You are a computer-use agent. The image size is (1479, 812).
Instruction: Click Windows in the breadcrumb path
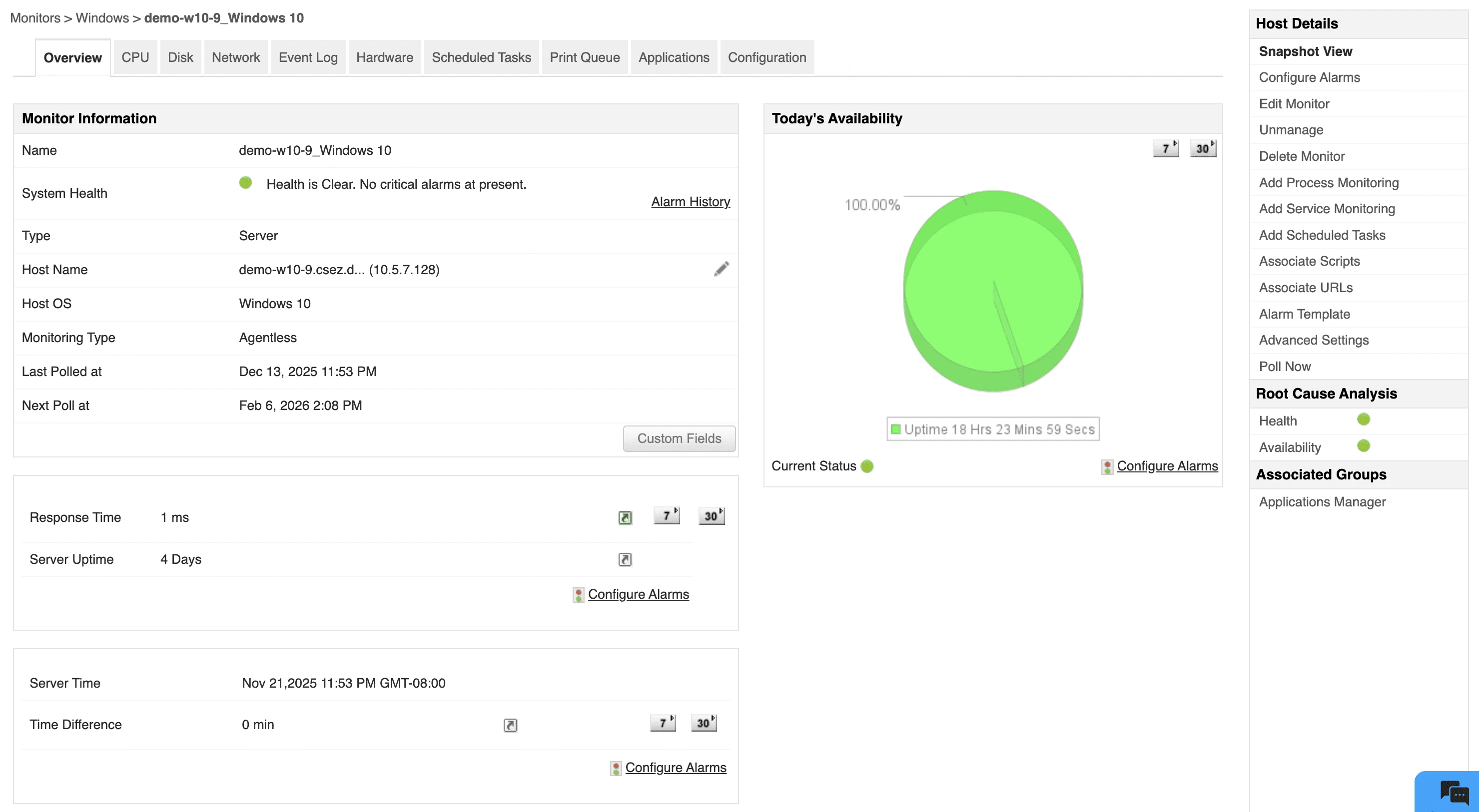pyautogui.click(x=102, y=18)
